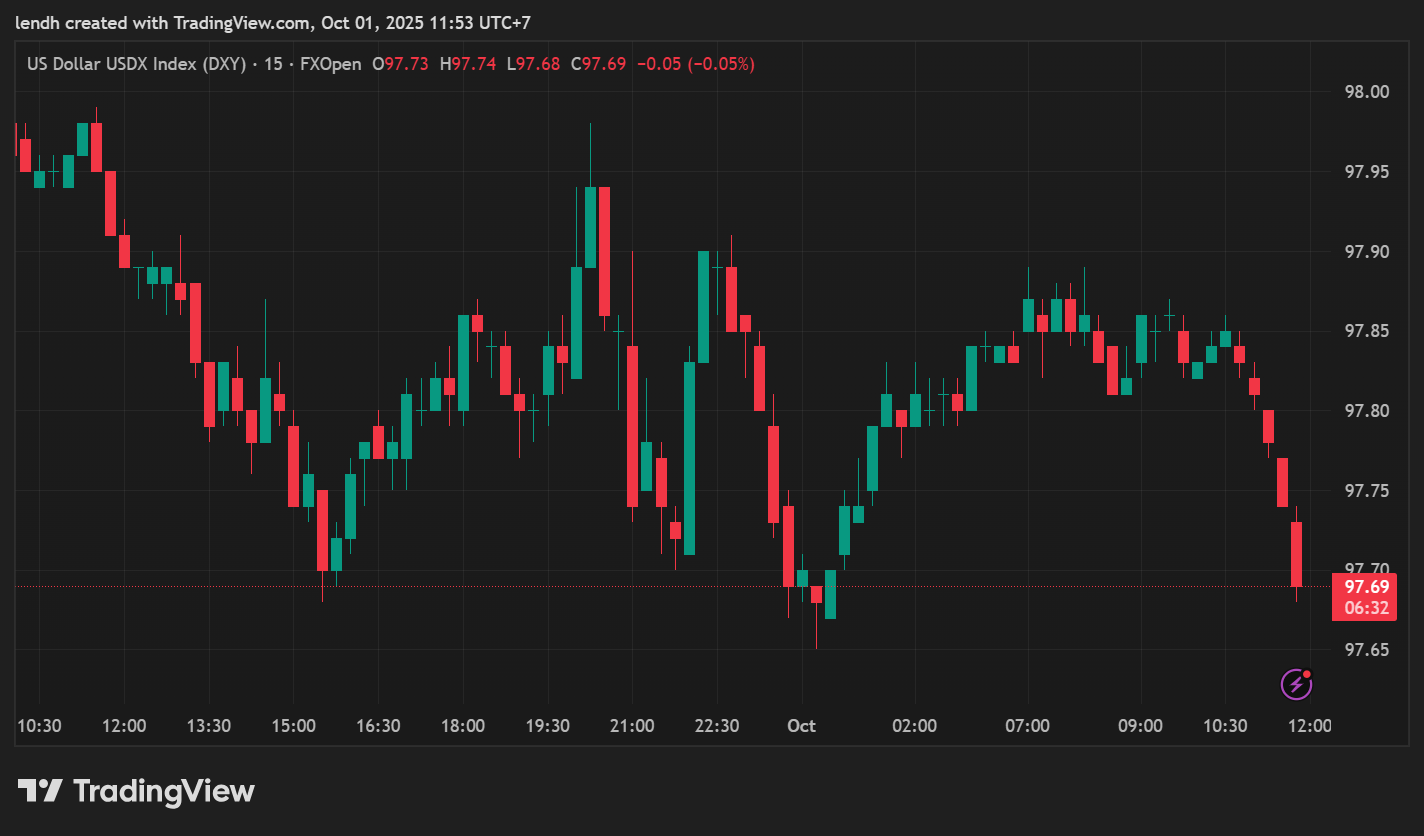Click the US Dollar USDX Index (DXY) title
The height and width of the screenshot is (836, 1424).
click(x=138, y=64)
